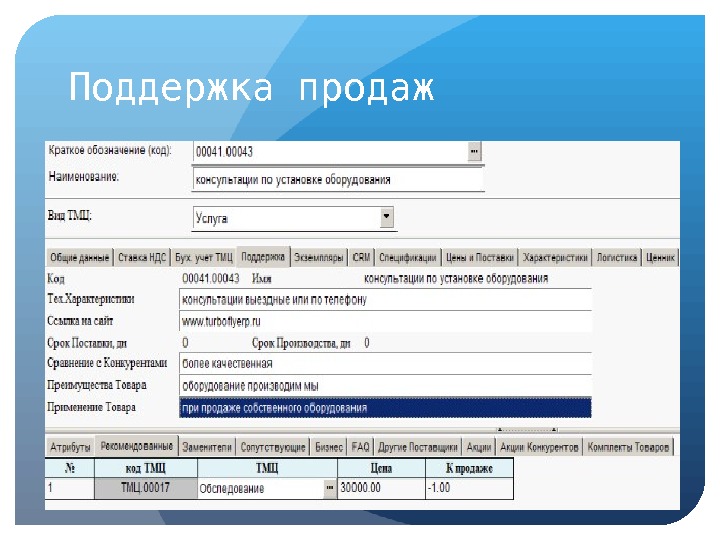Switch to Заменители tab
Viewport: 720px width, 540px height.
click(x=207, y=447)
